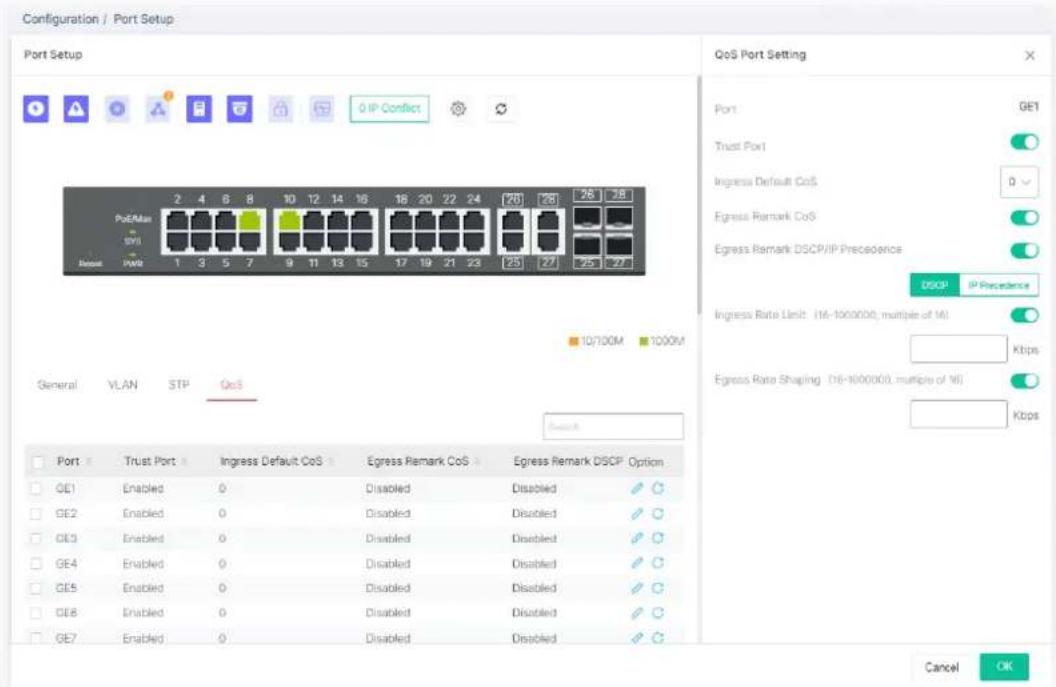The width and height of the screenshot is (1056, 687).
Task: Open the topology icon with orange badge
Action: pos(158,108)
